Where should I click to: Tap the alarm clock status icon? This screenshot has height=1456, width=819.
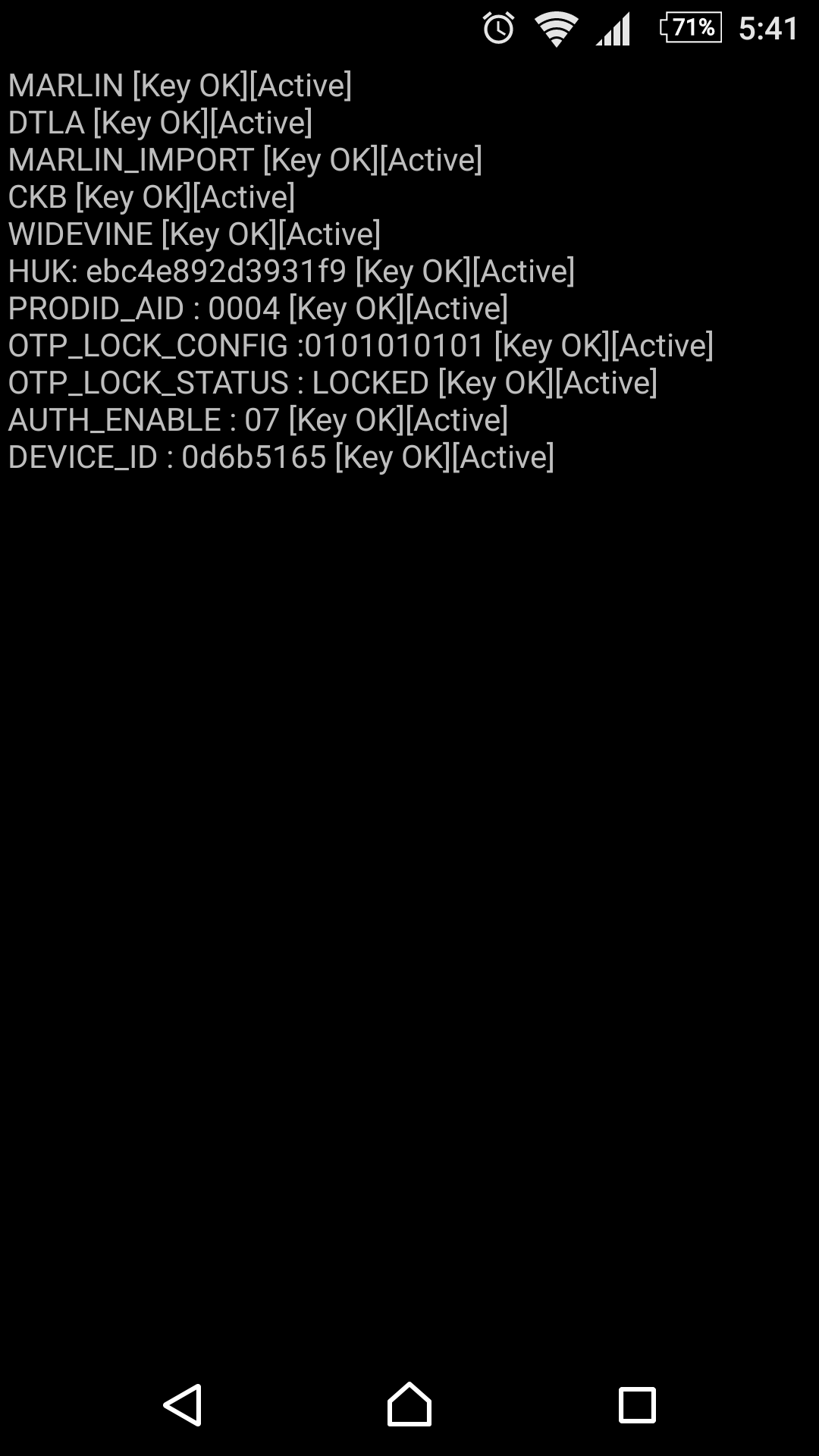click(x=498, y=28)
